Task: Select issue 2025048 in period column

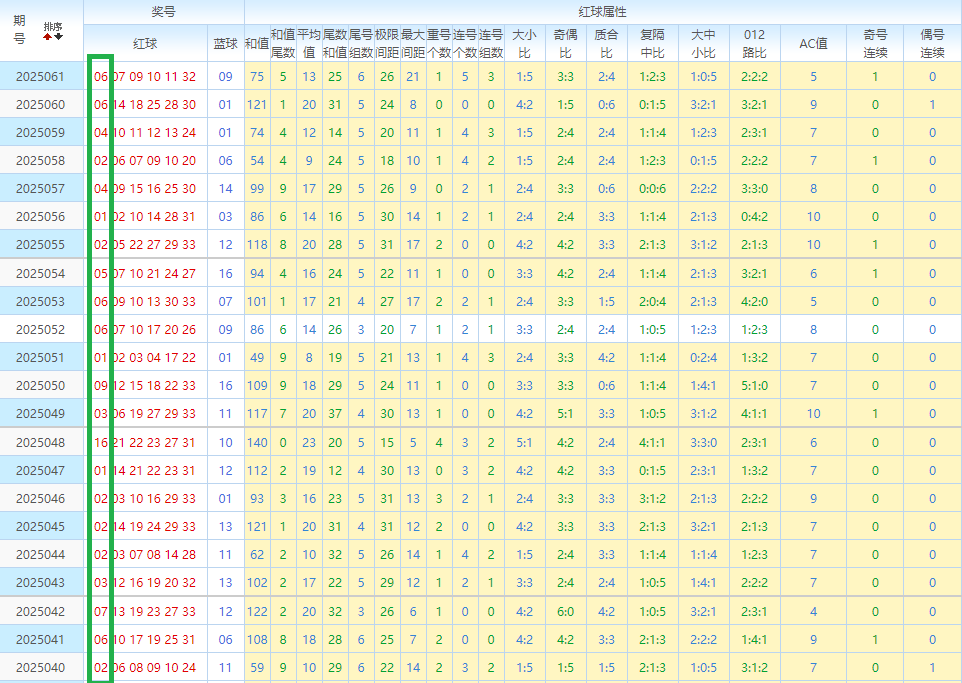Action: [x=40, y=442]
